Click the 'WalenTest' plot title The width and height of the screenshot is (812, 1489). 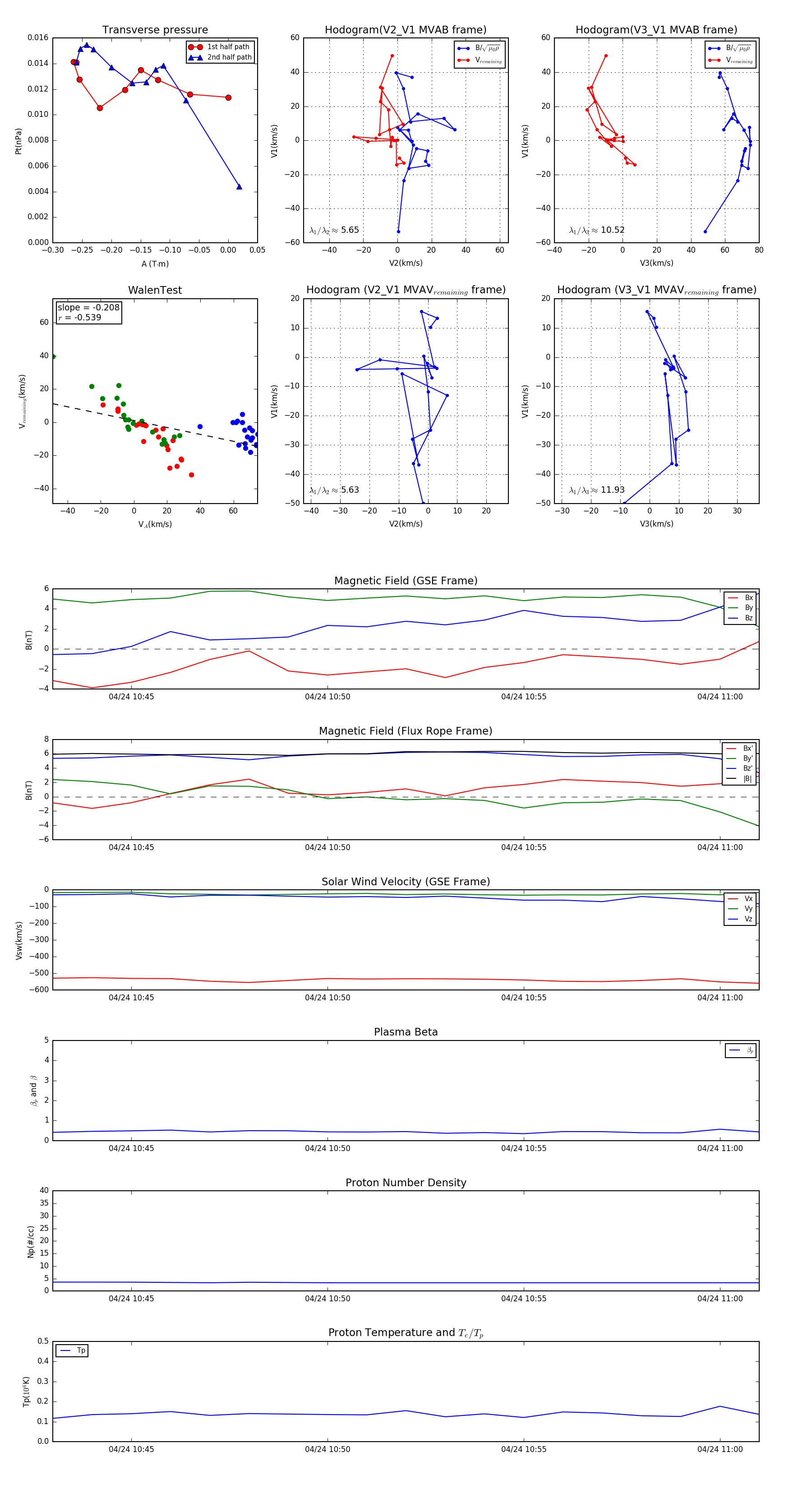155,290
